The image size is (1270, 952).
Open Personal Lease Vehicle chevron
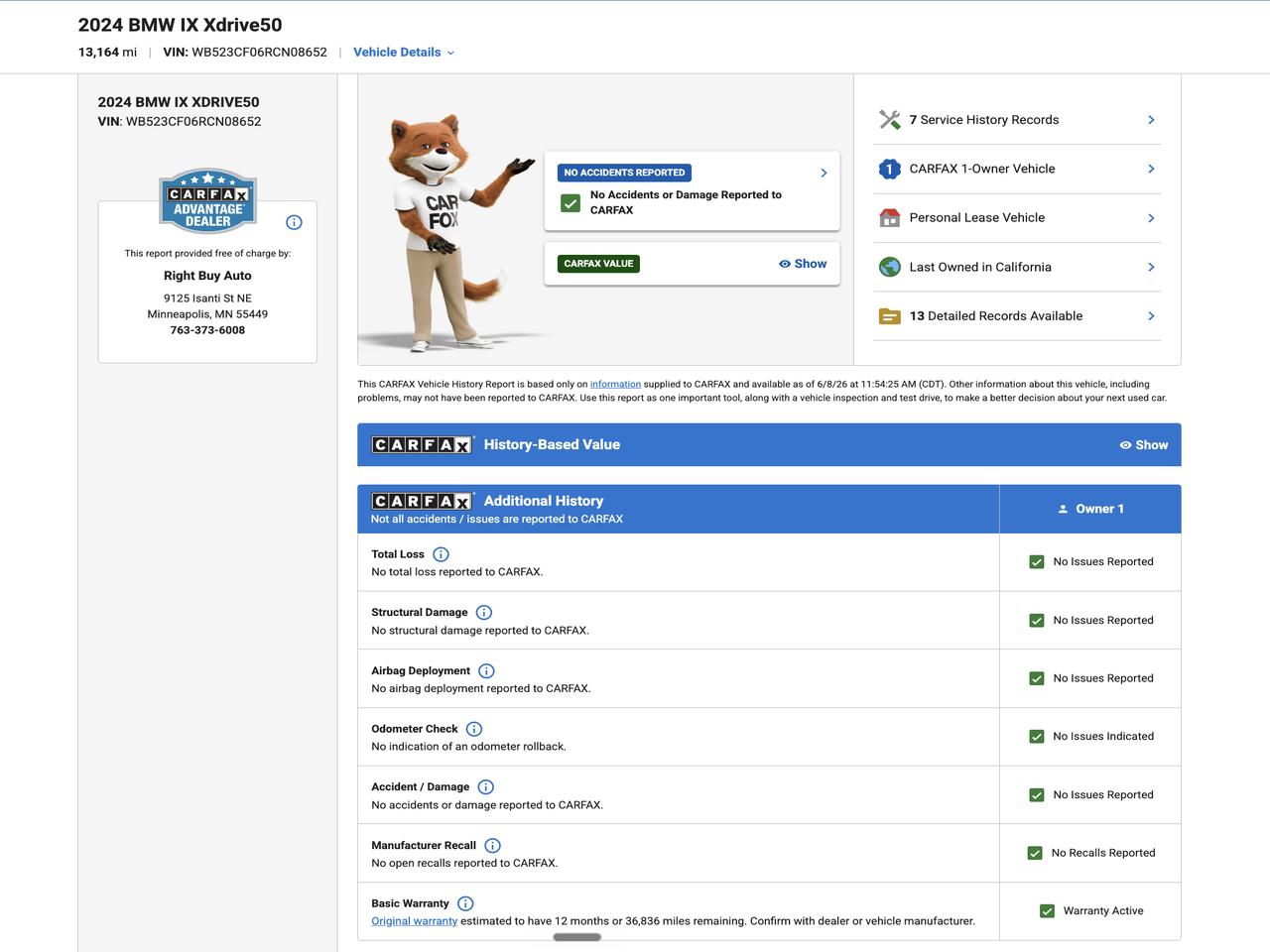click(1151, 218)
